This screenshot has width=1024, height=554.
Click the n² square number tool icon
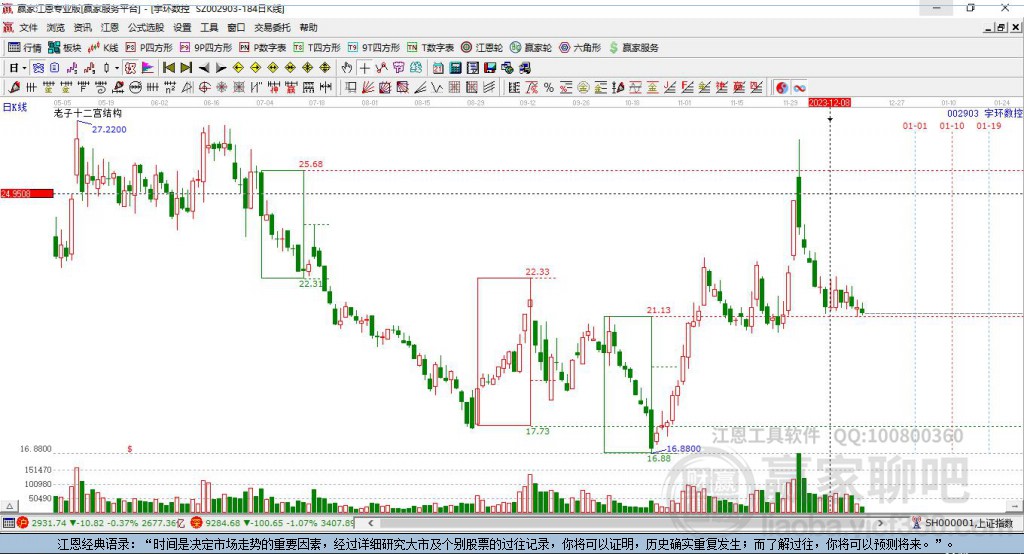[x=170, y=88]
